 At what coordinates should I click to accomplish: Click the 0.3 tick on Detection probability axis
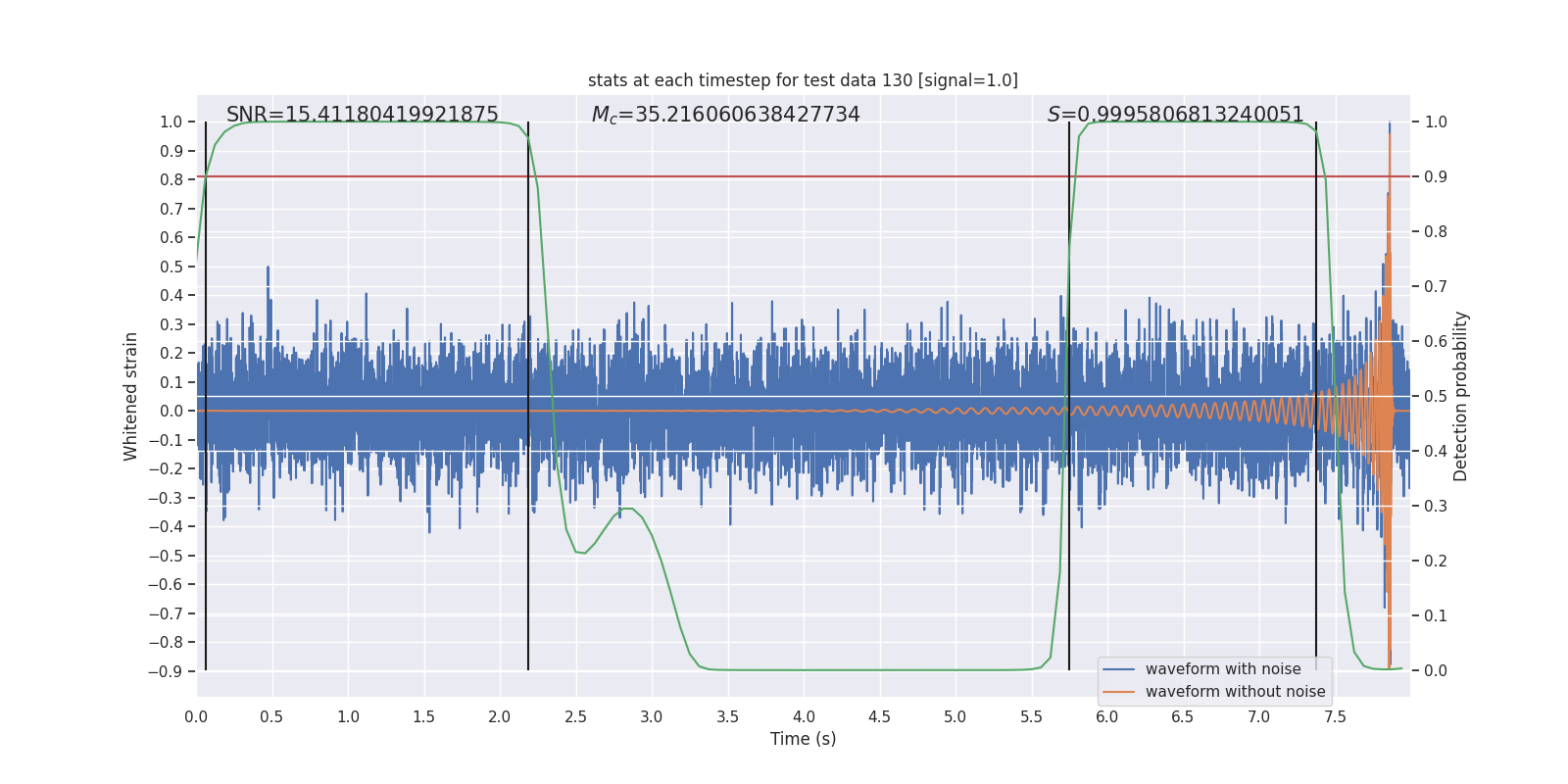[1436, 507]
